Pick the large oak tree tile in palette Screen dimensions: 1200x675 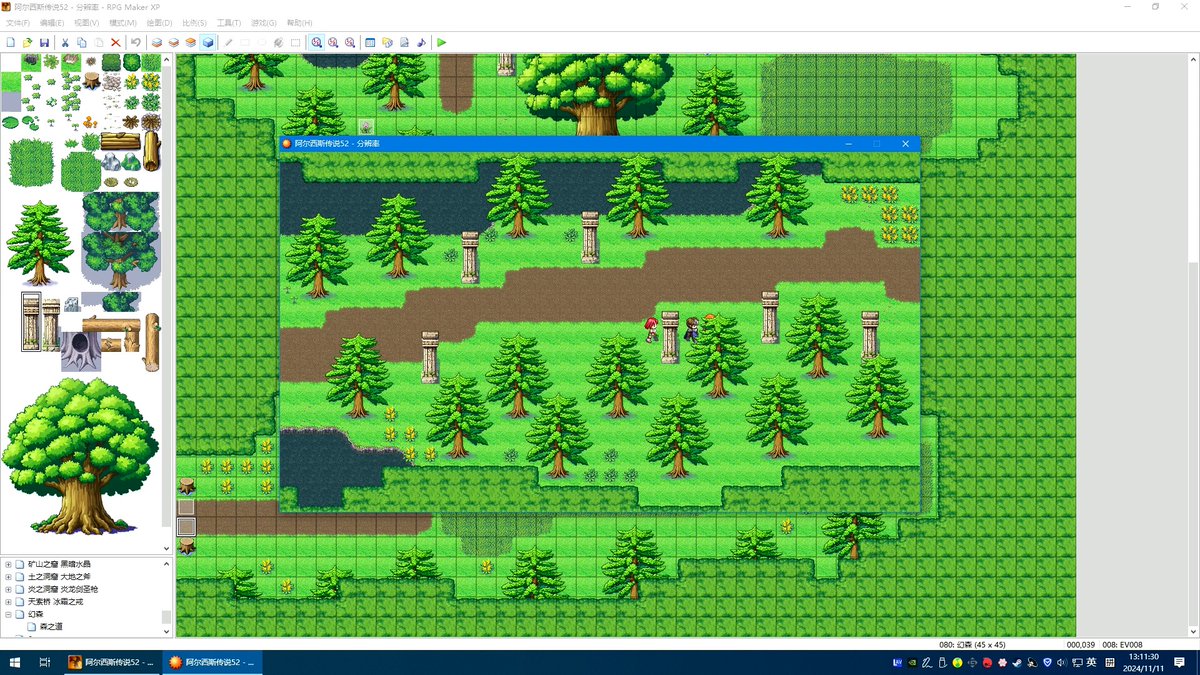80,455
